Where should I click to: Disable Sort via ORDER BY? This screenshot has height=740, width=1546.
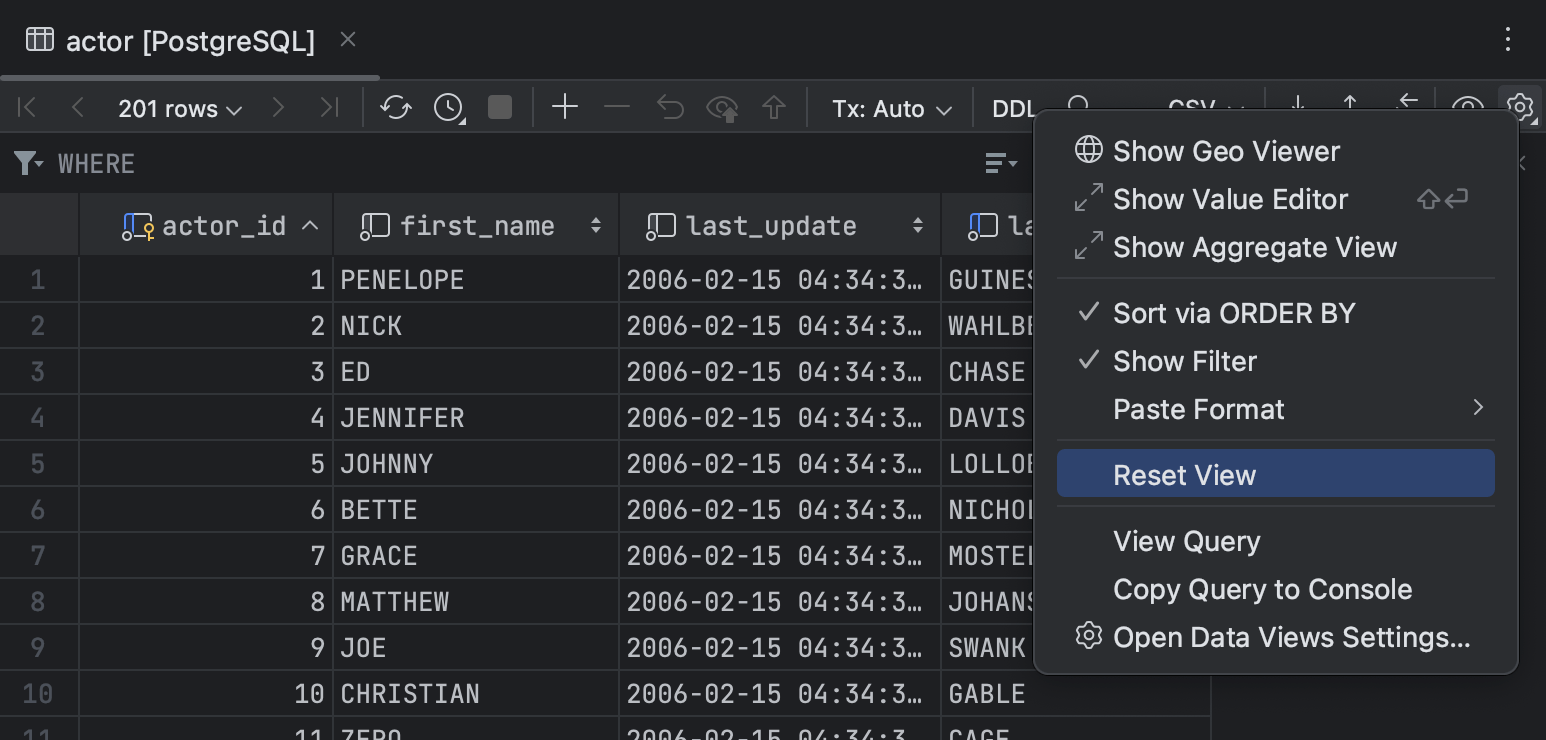point(1233,313)
